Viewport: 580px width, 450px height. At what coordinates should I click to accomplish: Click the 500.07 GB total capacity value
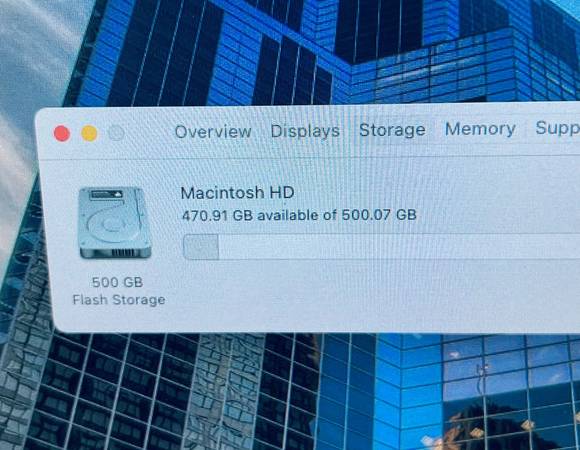click(379, 214)
